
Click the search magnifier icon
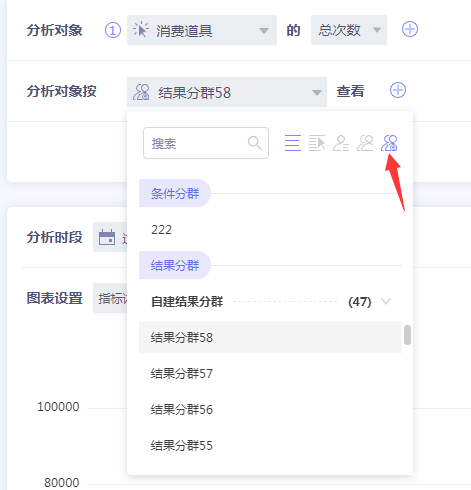[x=255, y=143]
